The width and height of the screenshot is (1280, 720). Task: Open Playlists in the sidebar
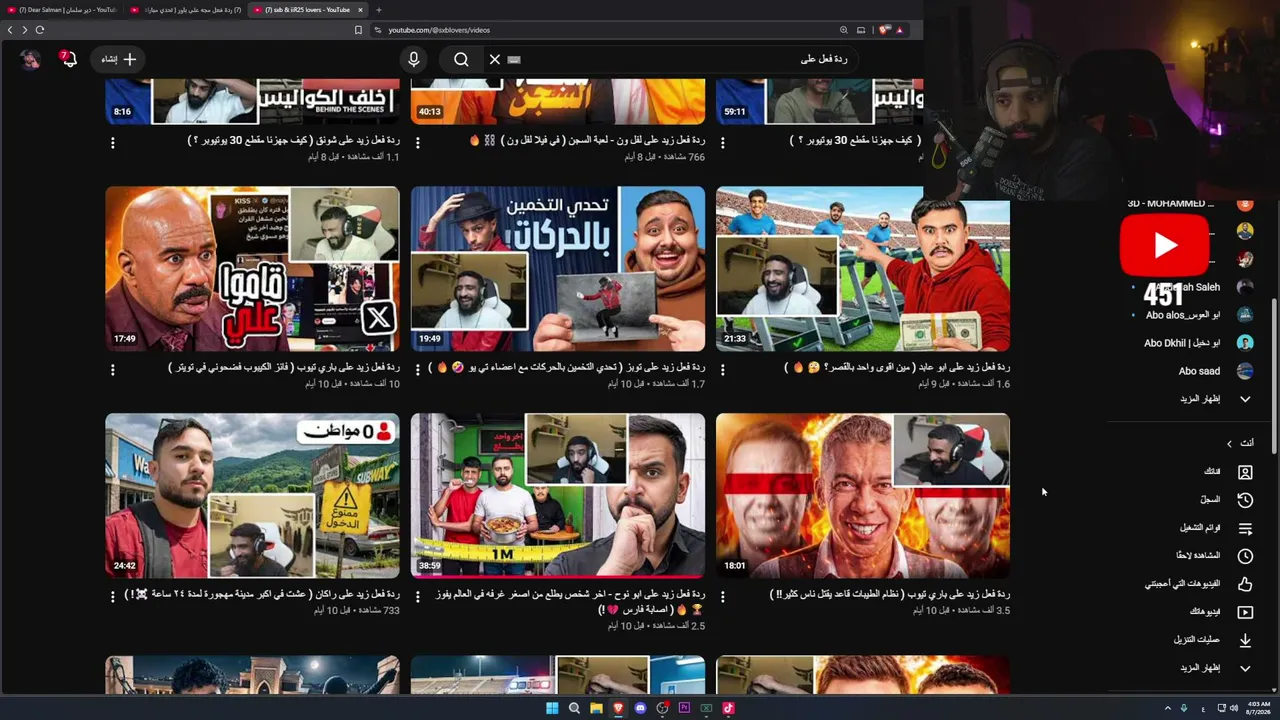[x=1216, y=528]
